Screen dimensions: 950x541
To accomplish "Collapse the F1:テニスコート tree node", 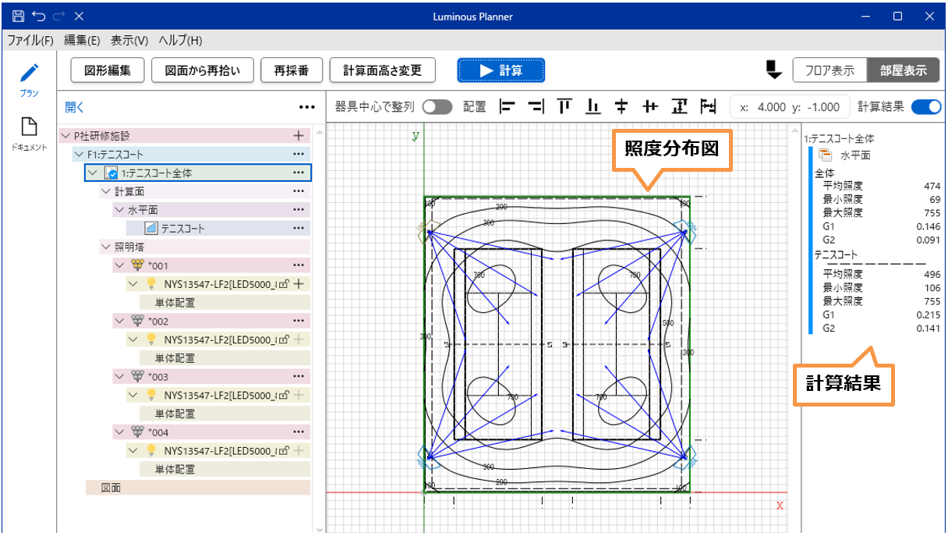I will 79,154.
